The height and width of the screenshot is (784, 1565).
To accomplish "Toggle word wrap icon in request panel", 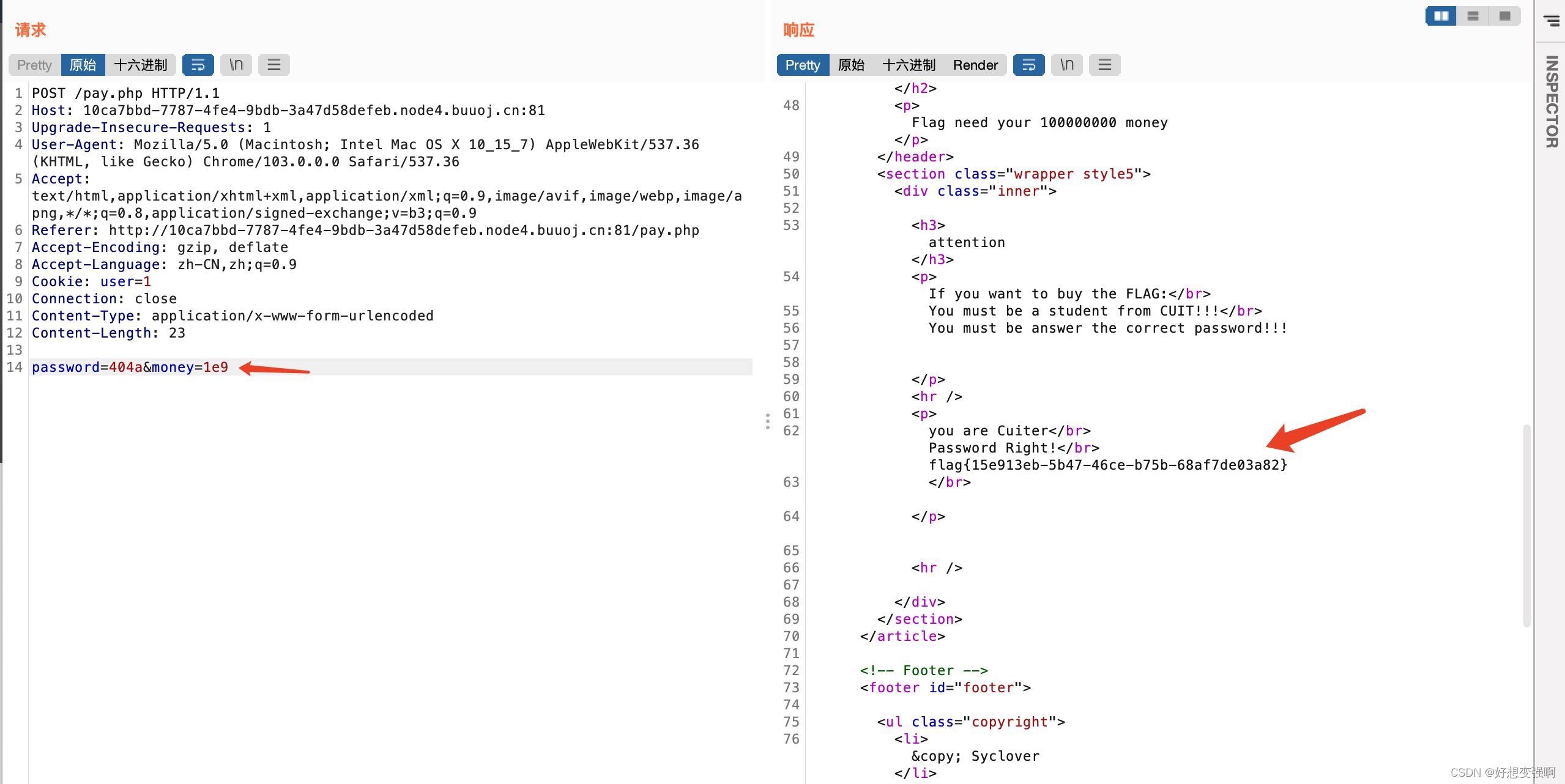I will (x=198, y=65).
